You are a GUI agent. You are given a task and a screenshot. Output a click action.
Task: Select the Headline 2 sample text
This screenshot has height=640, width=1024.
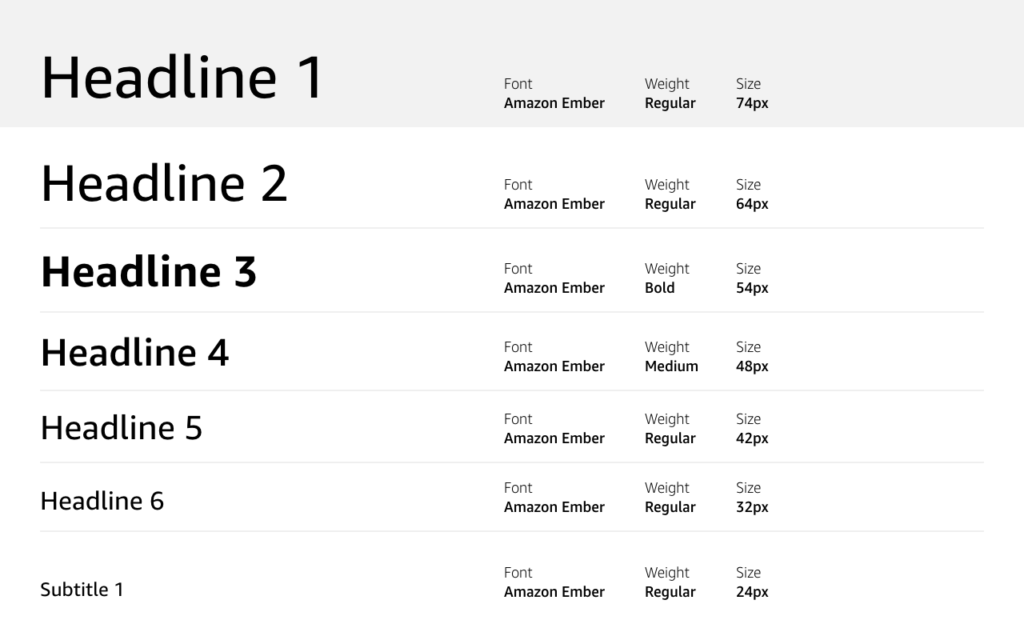pos(164,184)
